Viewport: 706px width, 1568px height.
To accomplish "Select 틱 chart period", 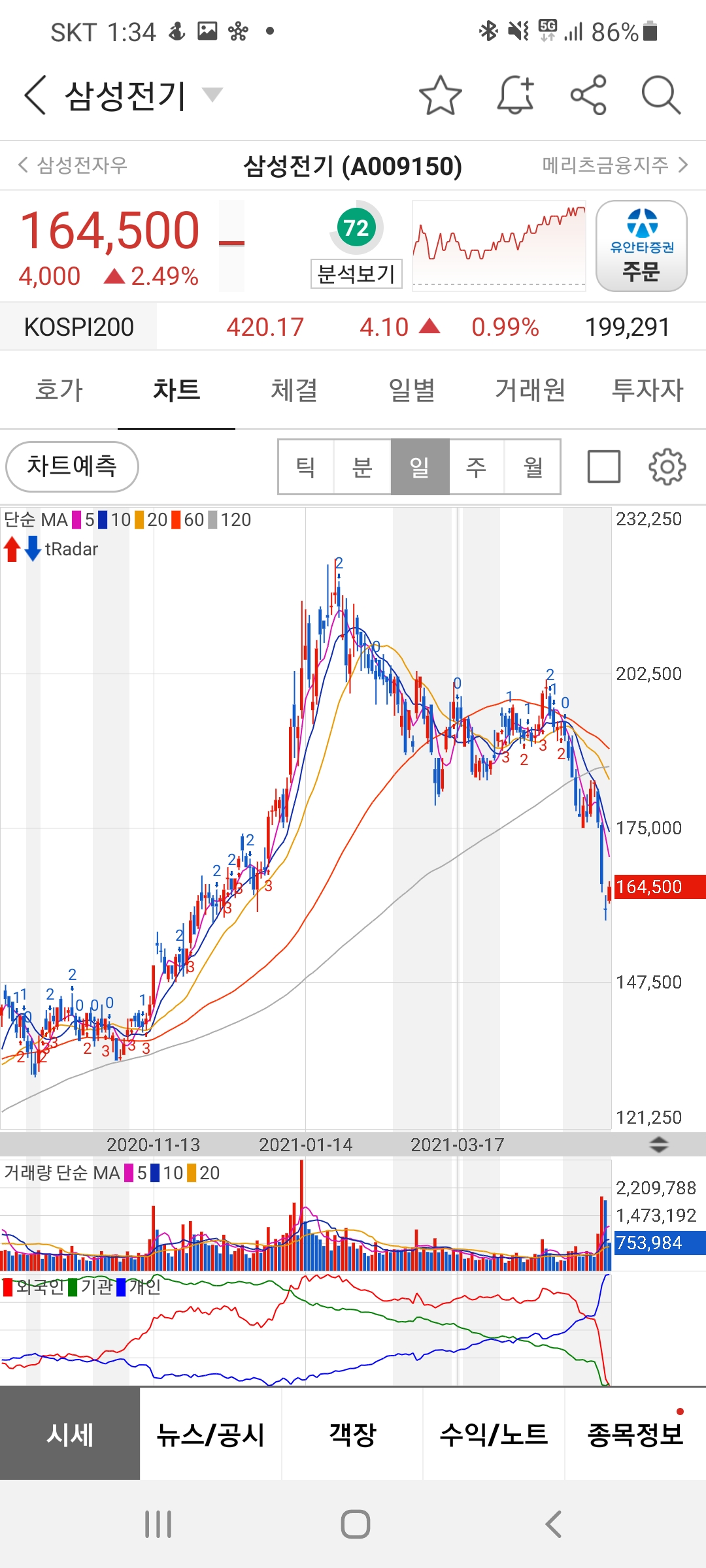I will 306,466.
